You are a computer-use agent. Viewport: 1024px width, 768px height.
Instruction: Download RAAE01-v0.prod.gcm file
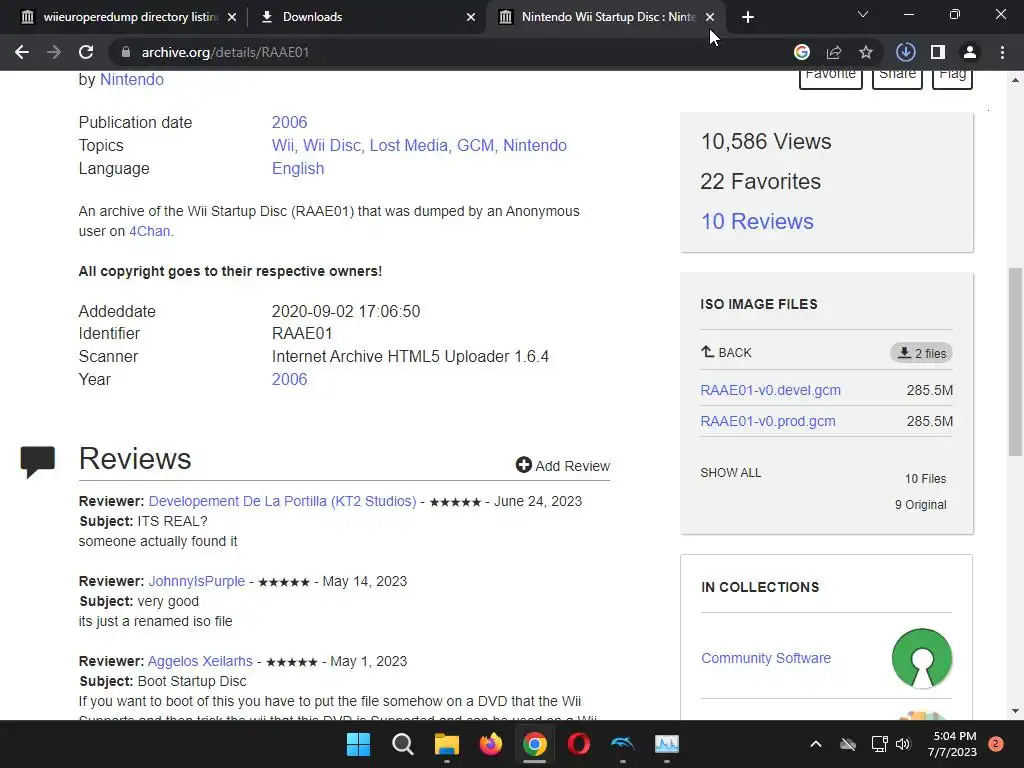click(x=767, y=421)
